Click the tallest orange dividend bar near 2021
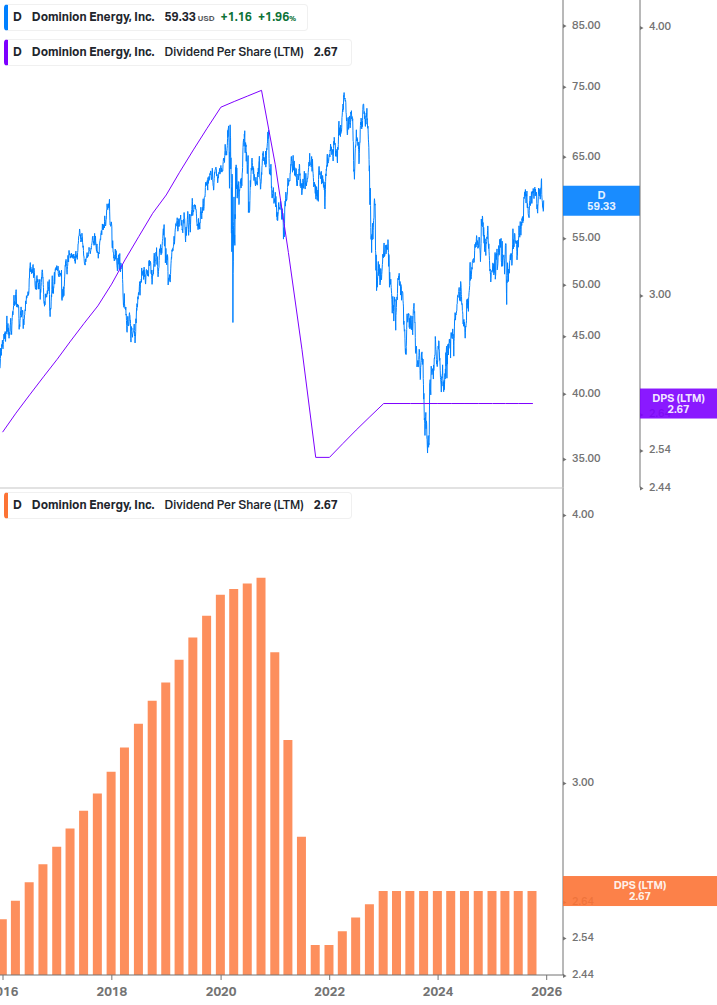 (261, 776)
